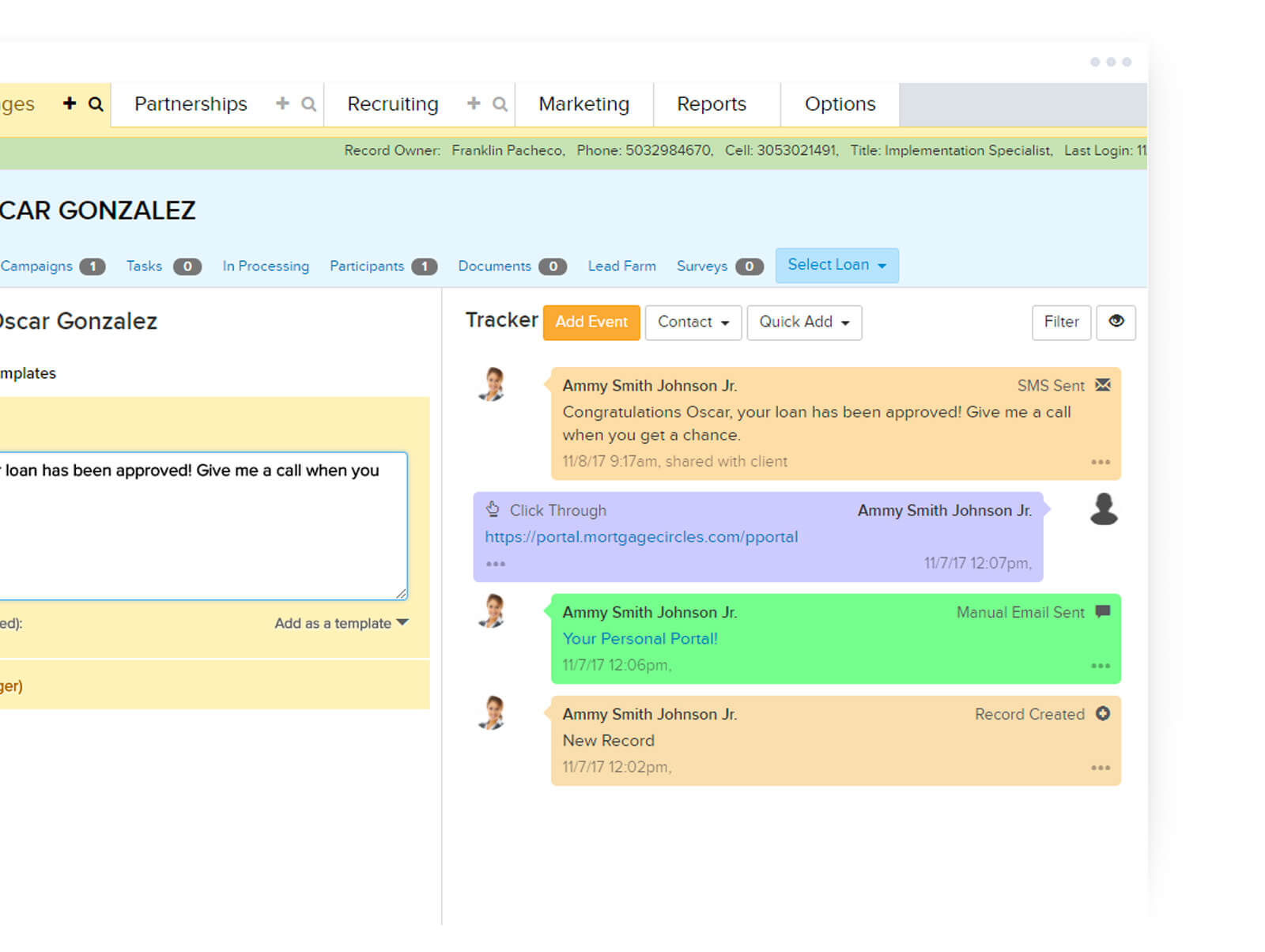Open the Contact dropdown in Tracker
This screenshot has width=1265, height=952.
(x=693, y=322)
